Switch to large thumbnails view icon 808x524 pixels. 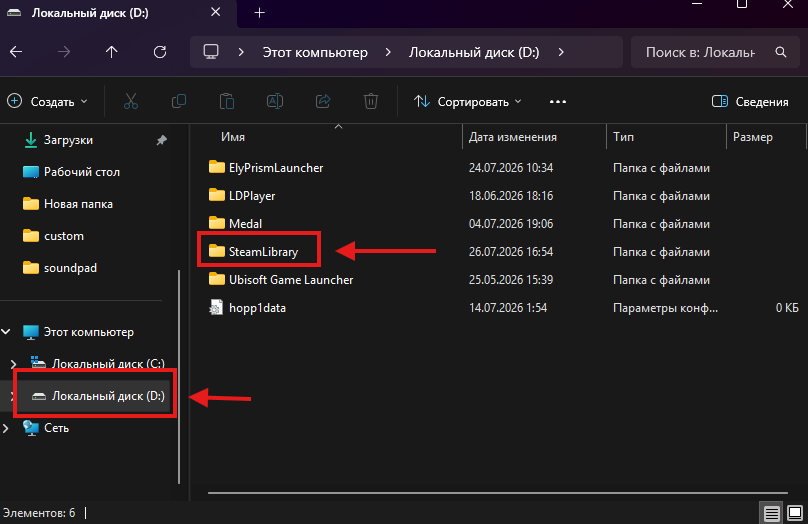(x=795, y=513)
